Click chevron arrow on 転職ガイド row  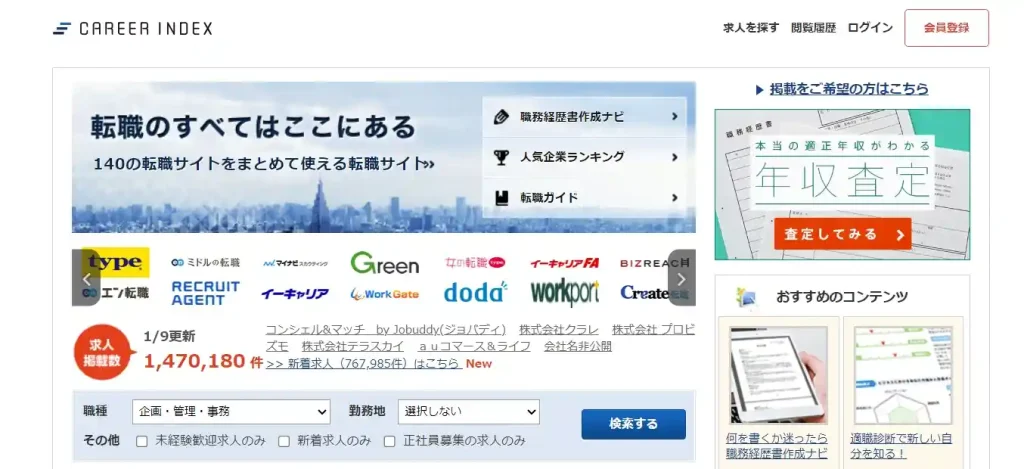coord(675,197)
